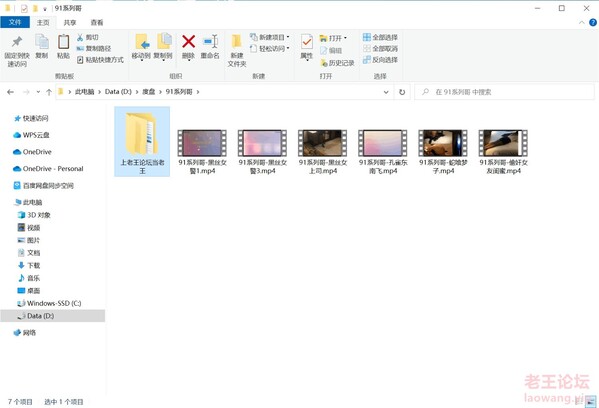
Task: Click the 剪切 scissors button
Action: pyautogui.click(x=87, y=37)
